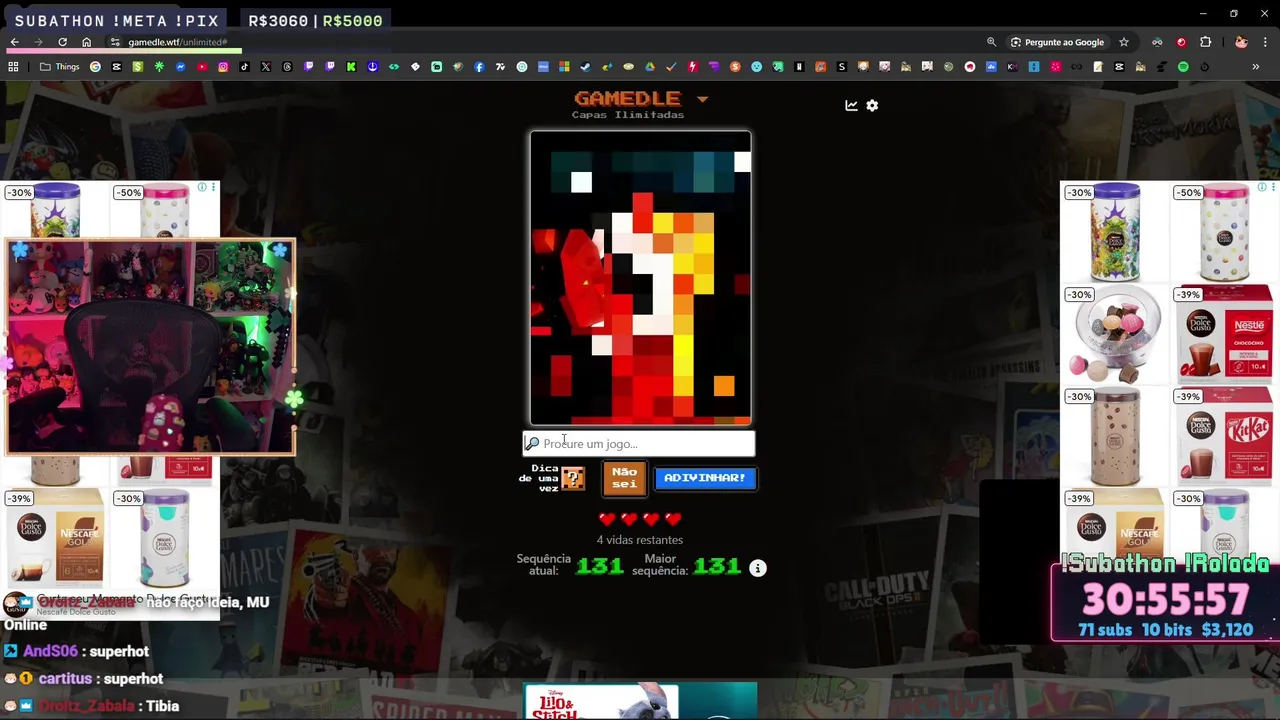Open the Steam bookmark
Screen dimensions: 1280x720
(x=585, y=67)
